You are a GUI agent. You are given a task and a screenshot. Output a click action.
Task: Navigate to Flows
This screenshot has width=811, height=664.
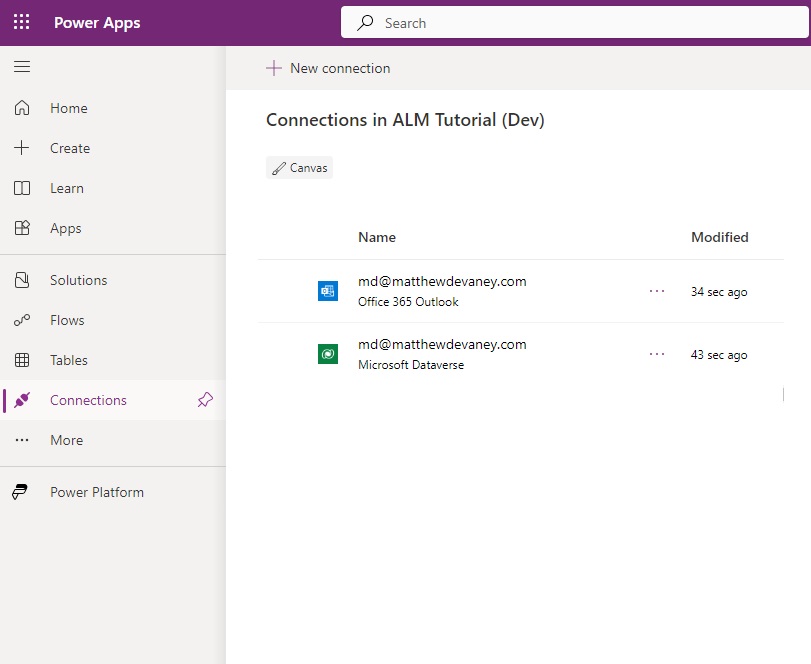(x=113, y=320)
